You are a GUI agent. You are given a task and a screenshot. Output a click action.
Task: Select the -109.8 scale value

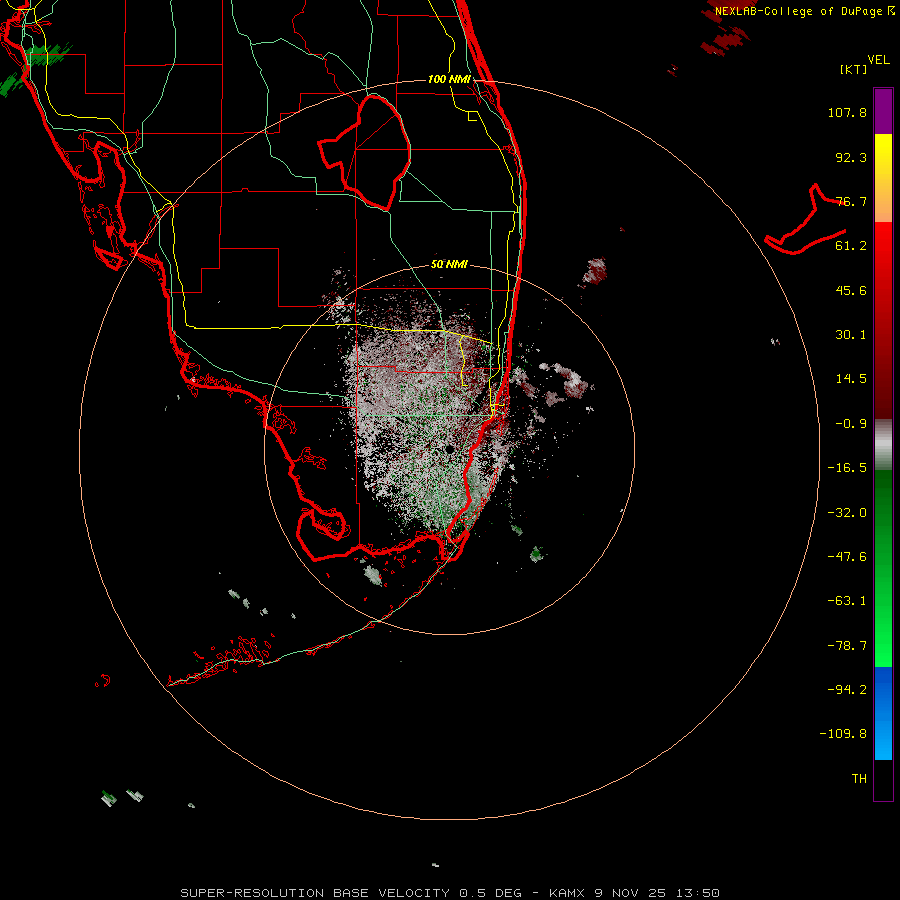point(843,734)
